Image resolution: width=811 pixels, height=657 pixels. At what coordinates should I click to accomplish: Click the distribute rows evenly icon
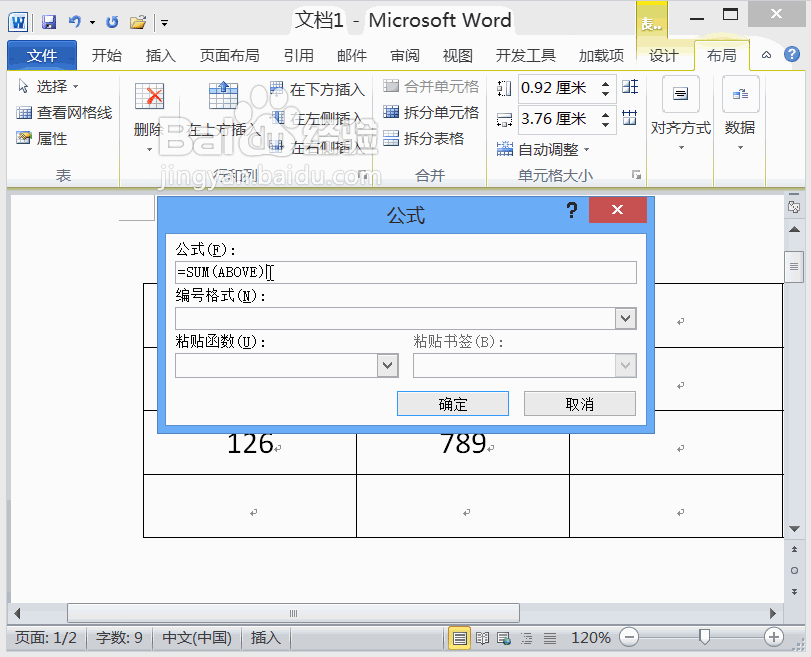point(630,87)
